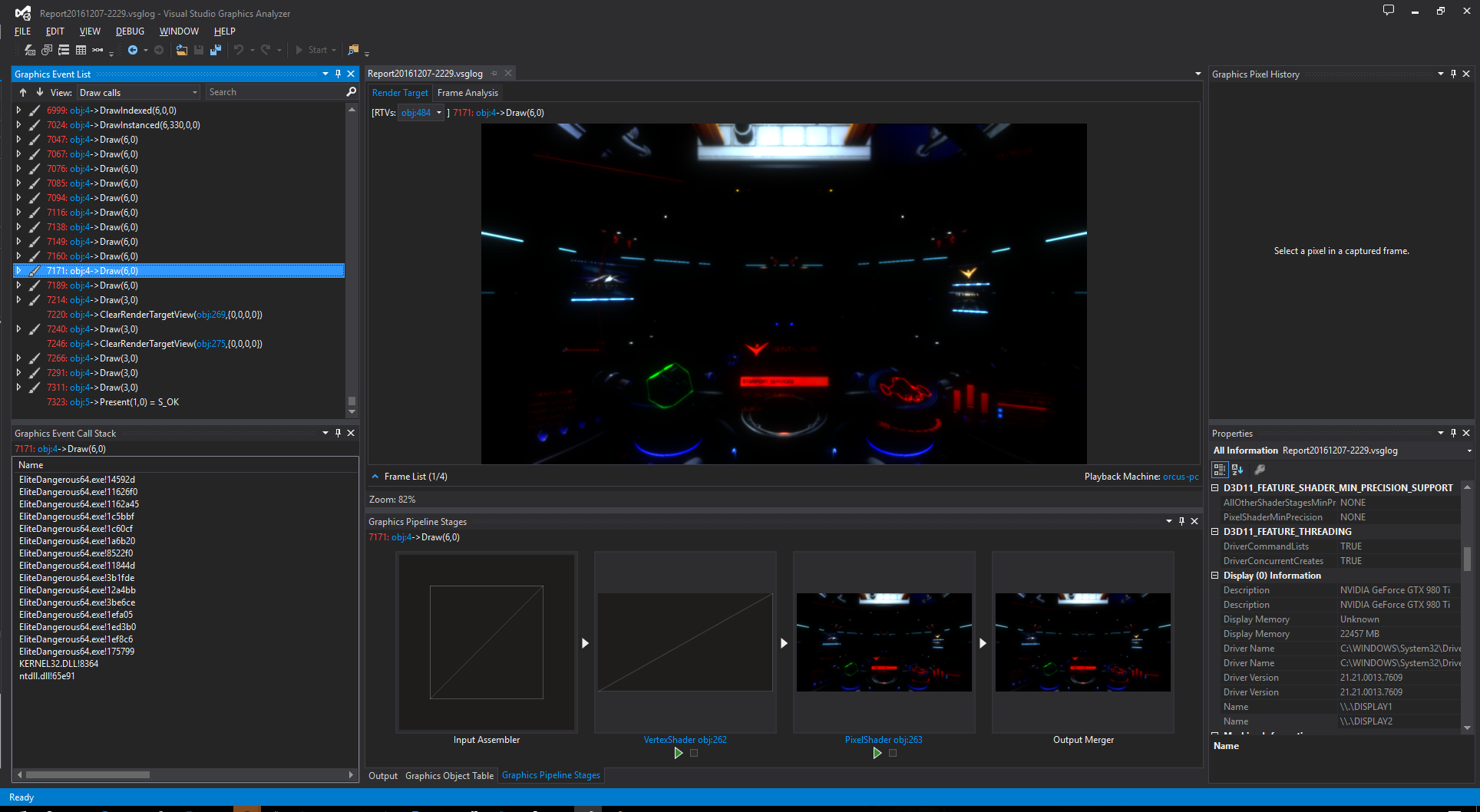Click the Property Pages wrench icon
1480x812 pixels.
[1260, 470]
